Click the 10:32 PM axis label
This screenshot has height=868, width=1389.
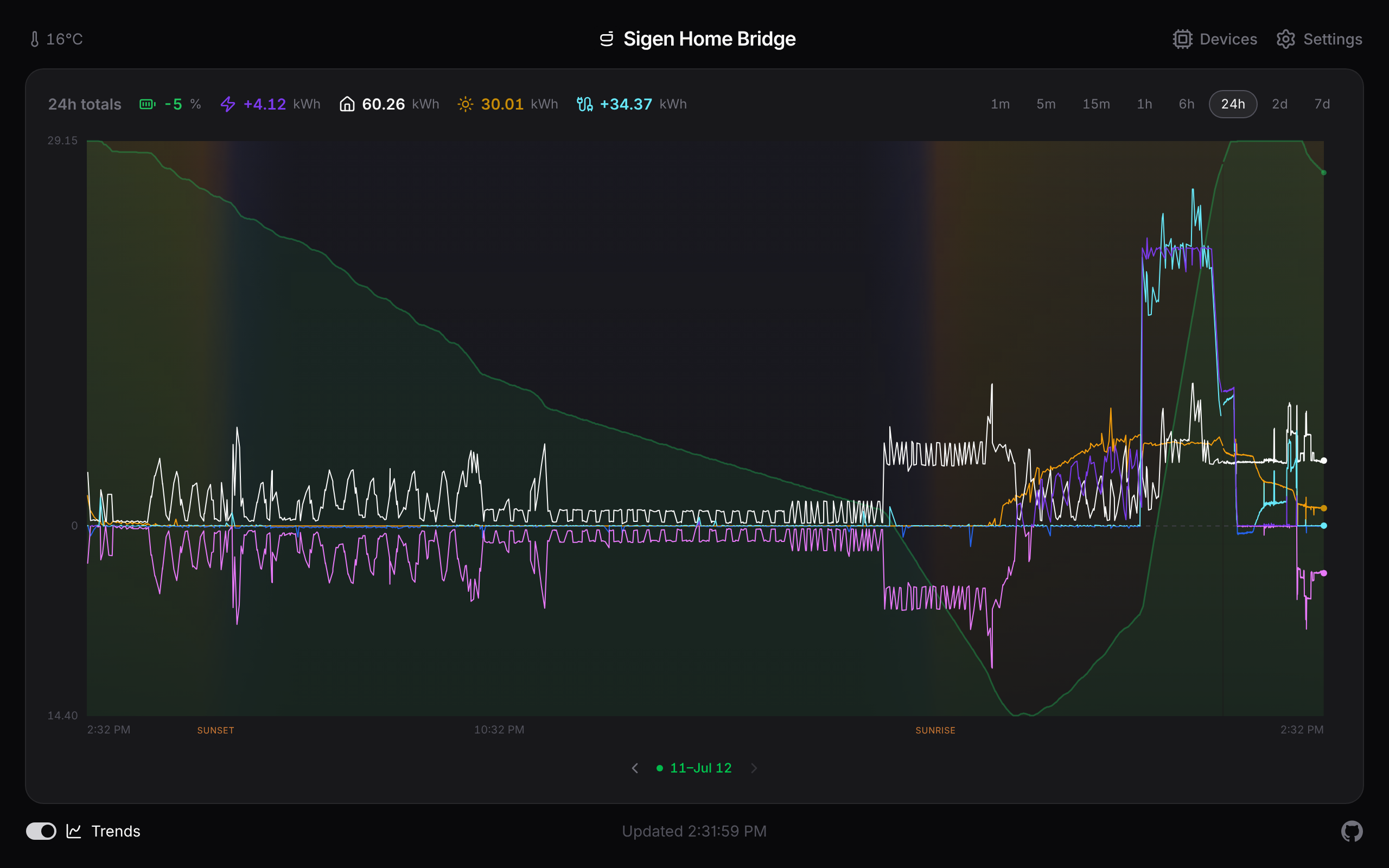click(499, 730)
